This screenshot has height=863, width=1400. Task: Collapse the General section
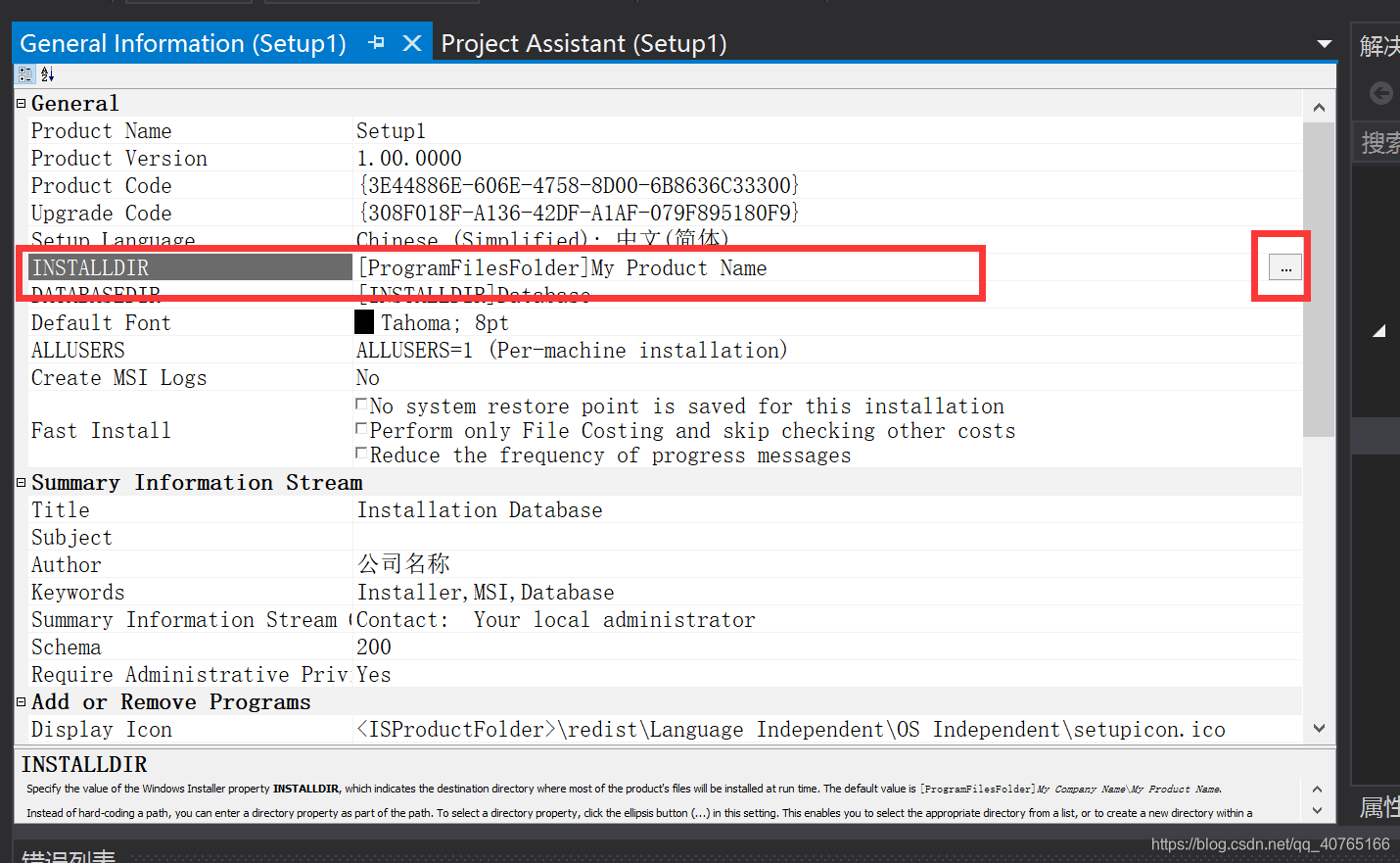click(x=22, y=103)
